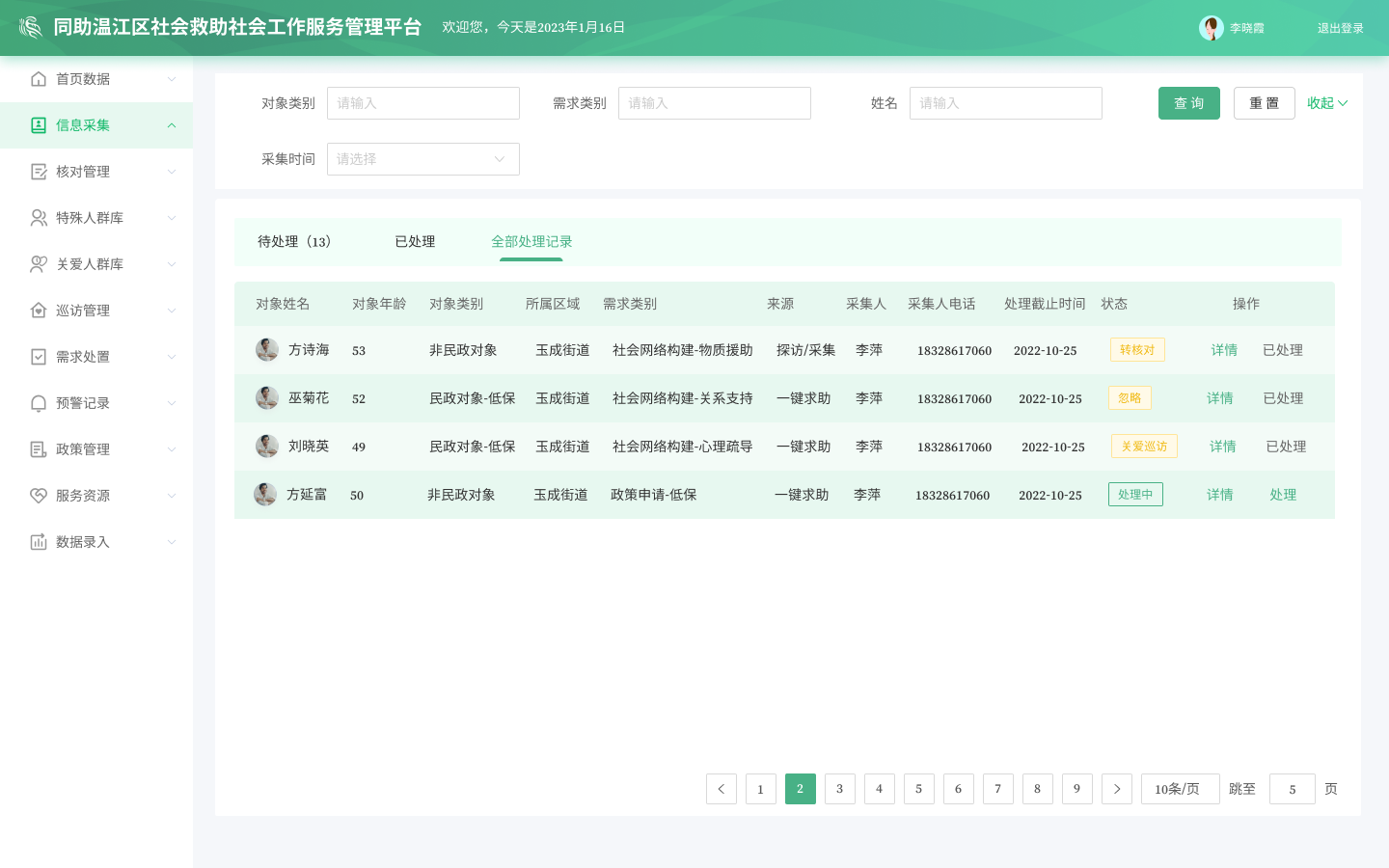Expand 数据录入 menu chevron
Screen dimensions: 1389x868
coord(172,542)
